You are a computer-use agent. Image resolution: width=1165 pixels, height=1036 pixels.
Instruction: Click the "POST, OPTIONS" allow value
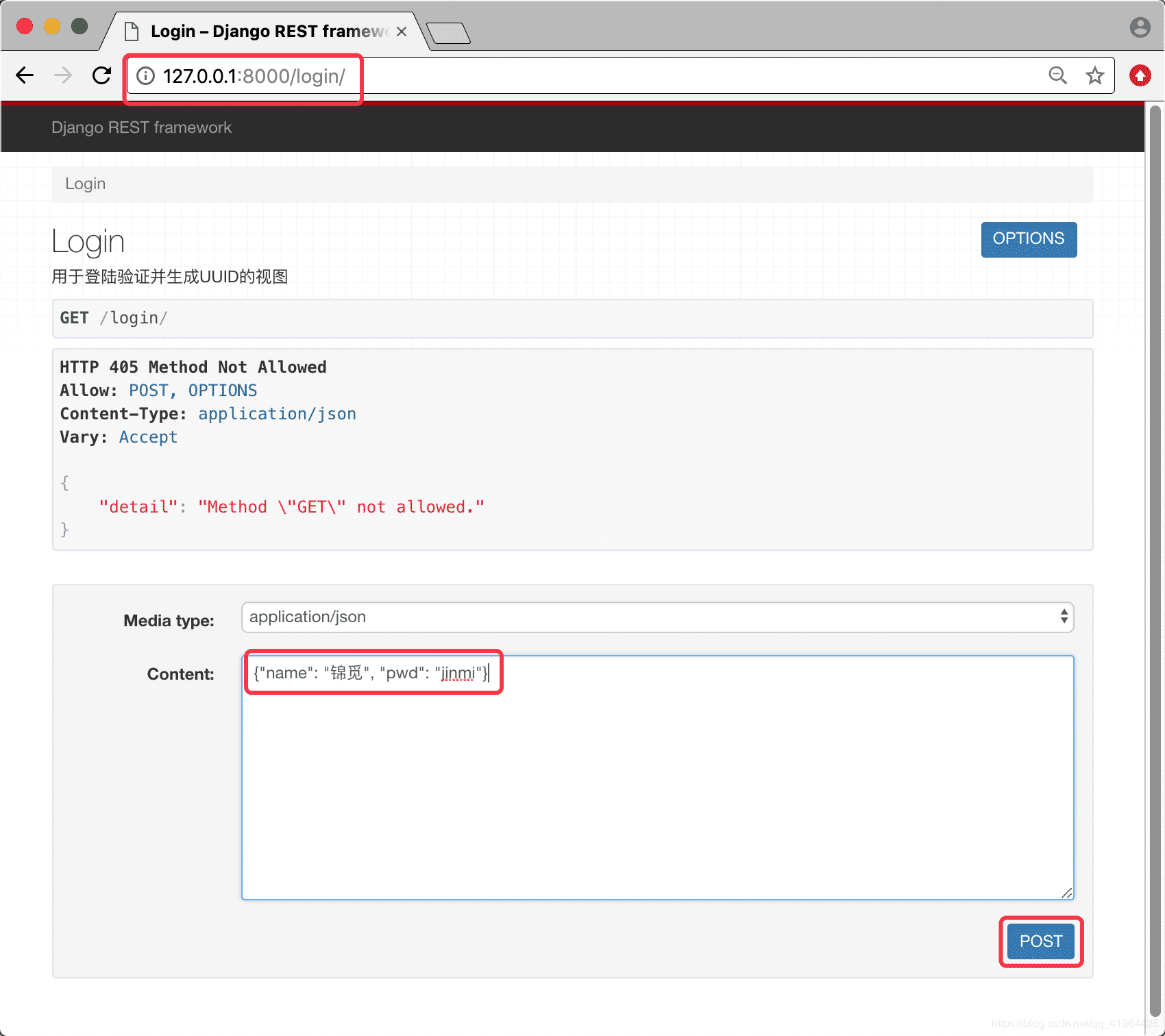tap(193, 391)
